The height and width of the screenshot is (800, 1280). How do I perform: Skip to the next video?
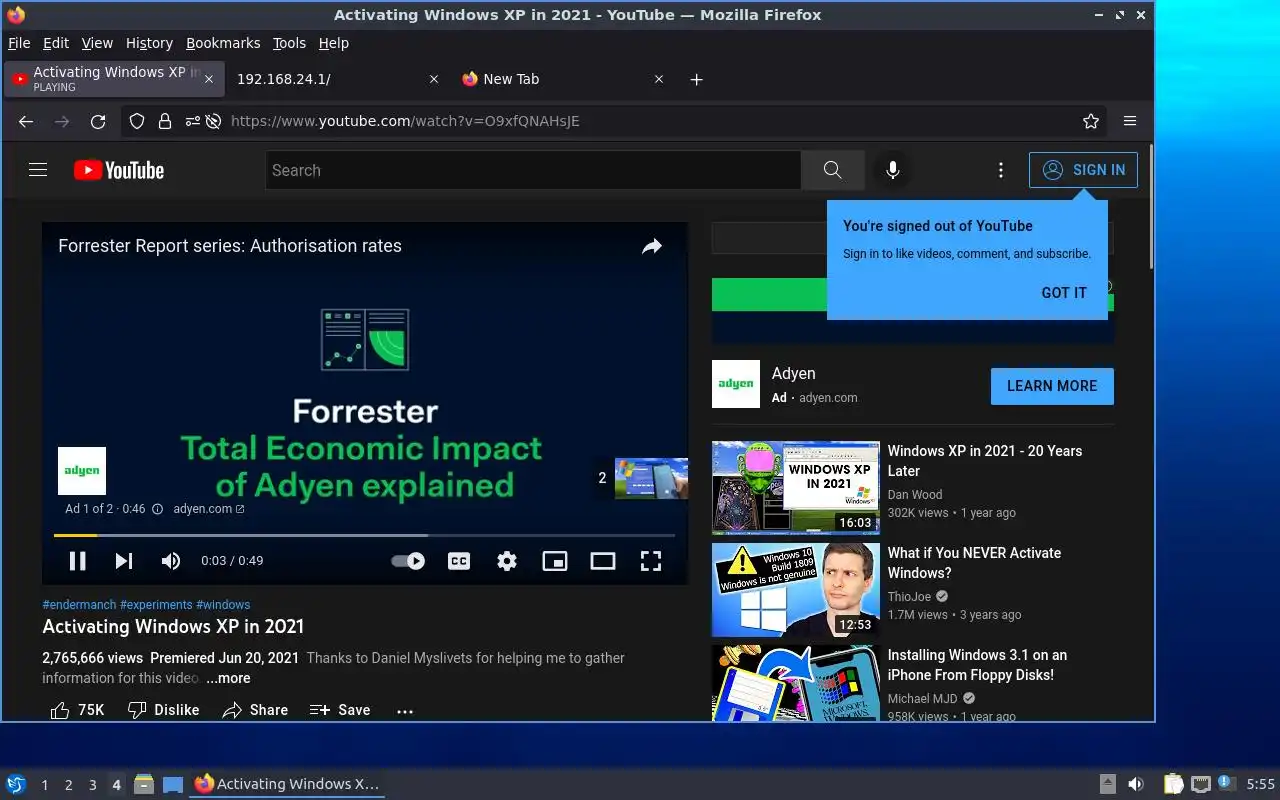[x=124, y=561]
